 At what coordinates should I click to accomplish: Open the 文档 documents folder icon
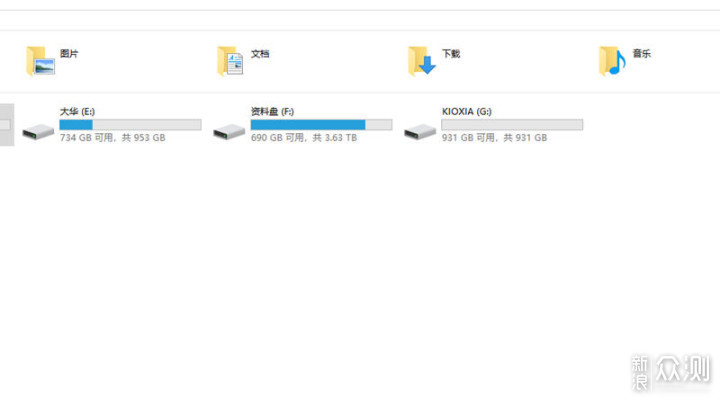pyautogui.click(x=231, y=61)
